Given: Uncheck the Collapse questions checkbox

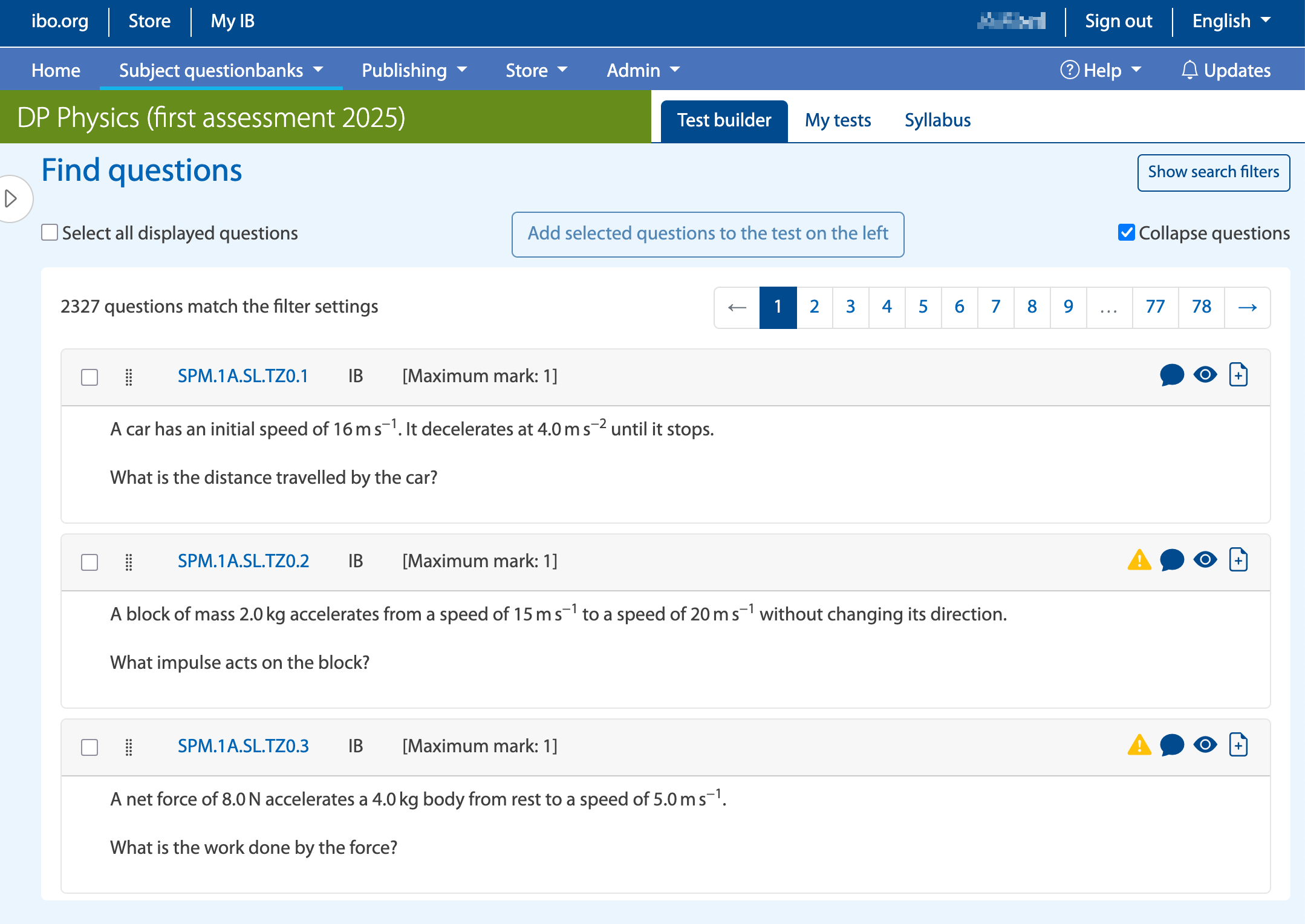Looking at the screenshot, I should [1126, 233].
